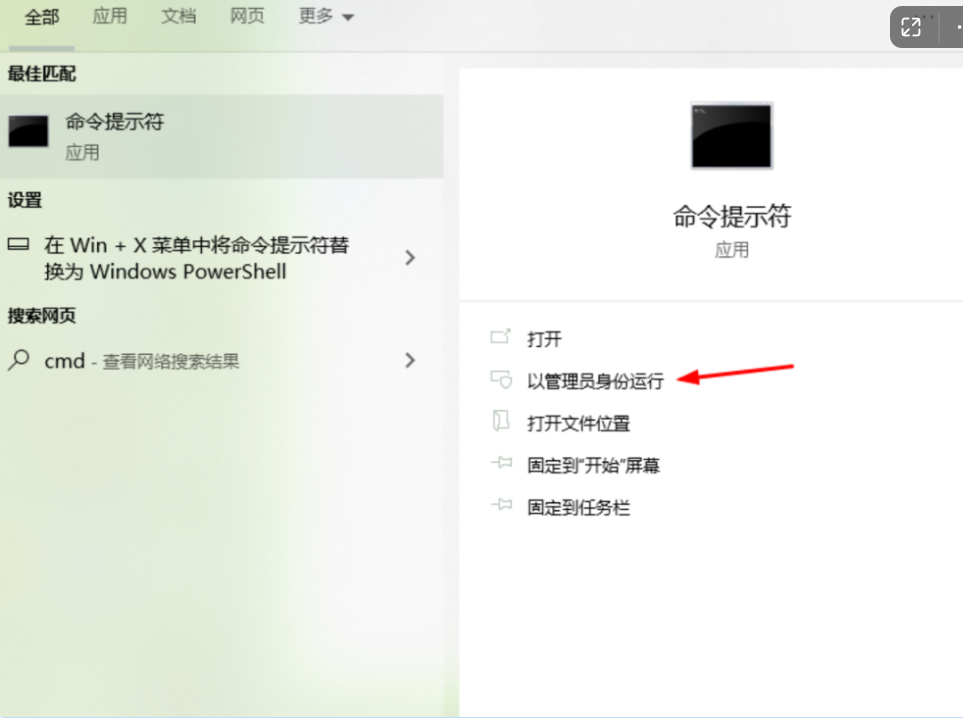Choose 打开 to launch Command Prompt

[544, 339]
